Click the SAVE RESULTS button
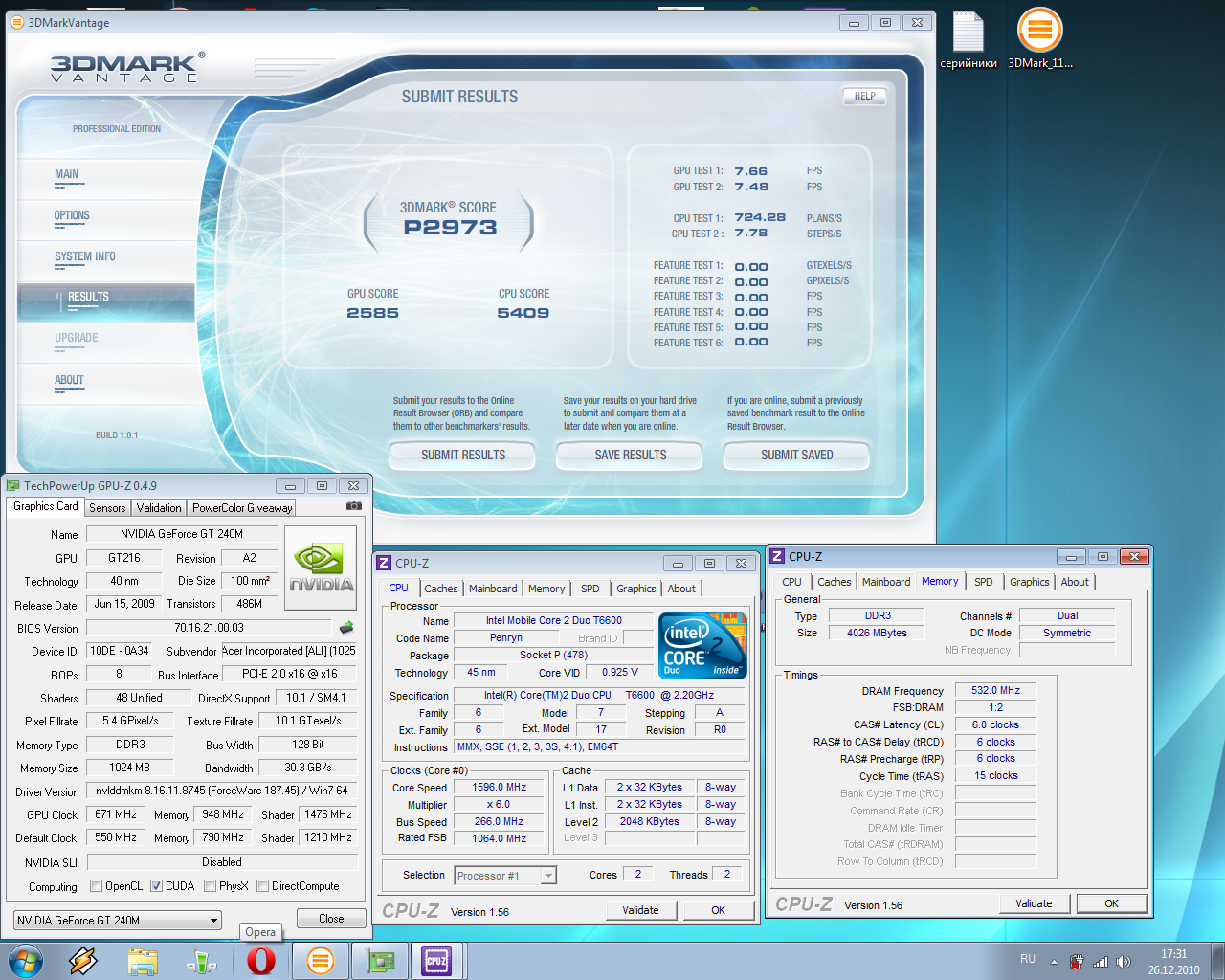1225x980 pixels. point(630,455)
